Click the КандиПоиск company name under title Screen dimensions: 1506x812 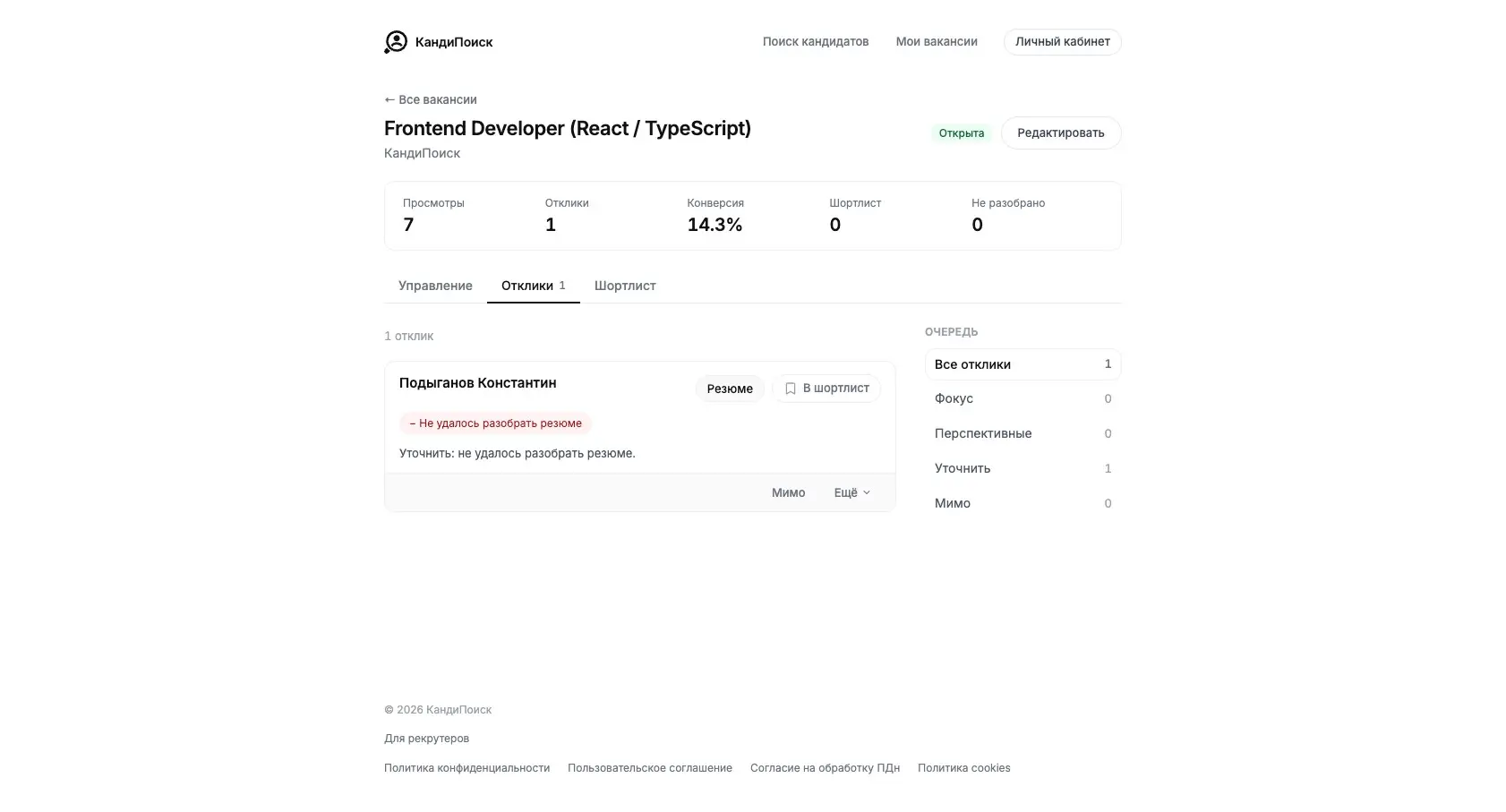[422, 153]
